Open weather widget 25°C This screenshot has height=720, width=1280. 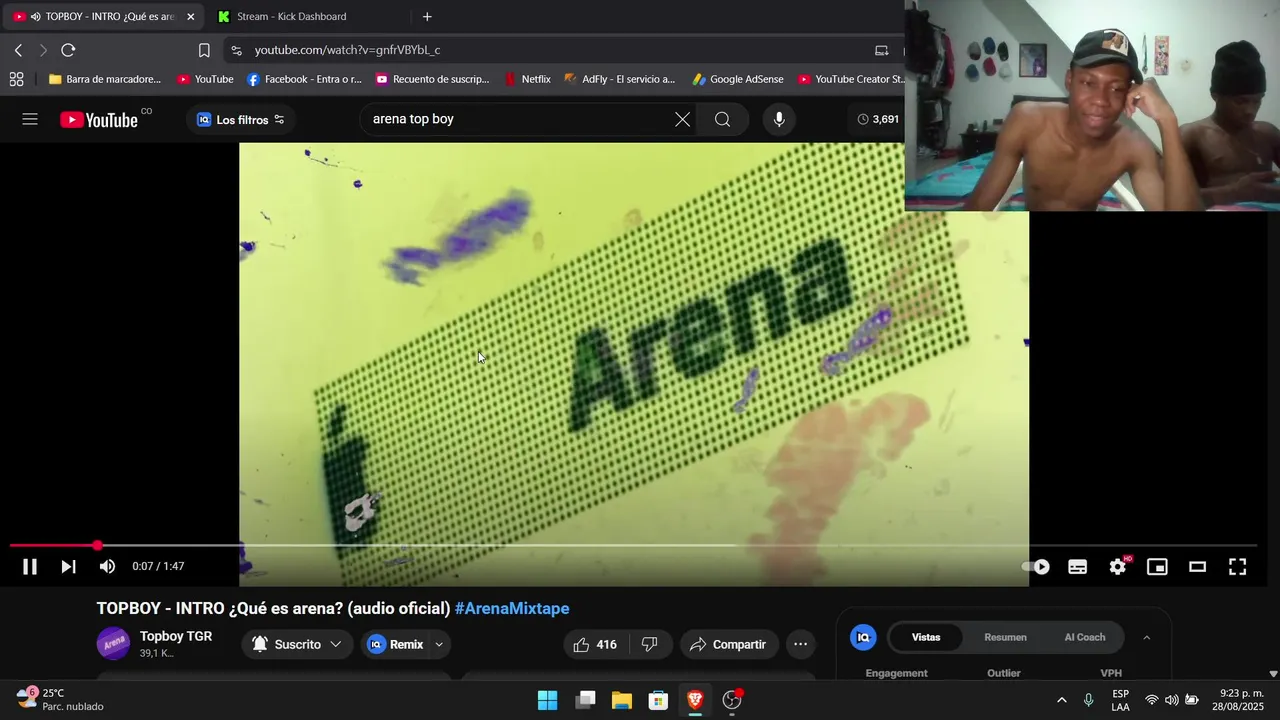(x=60, y=700)
